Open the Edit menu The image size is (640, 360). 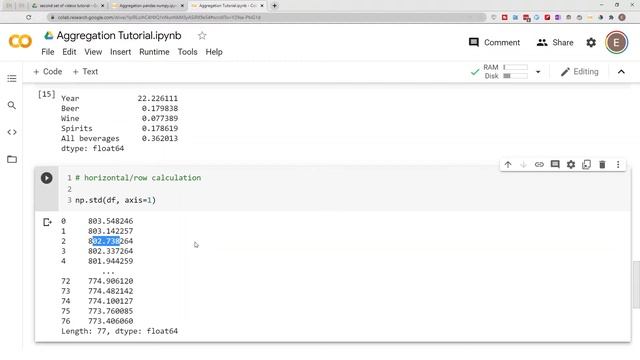69,52
